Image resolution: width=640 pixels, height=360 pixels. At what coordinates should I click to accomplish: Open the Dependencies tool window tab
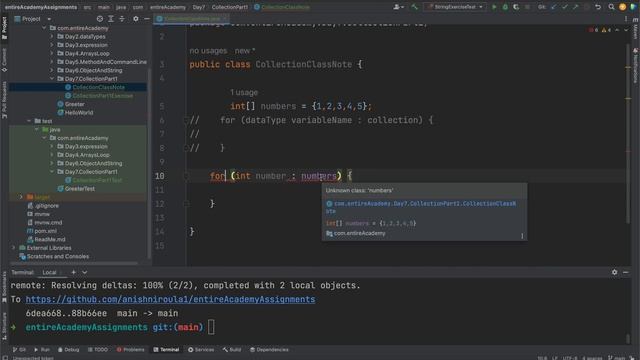click(x=269, y=350)
